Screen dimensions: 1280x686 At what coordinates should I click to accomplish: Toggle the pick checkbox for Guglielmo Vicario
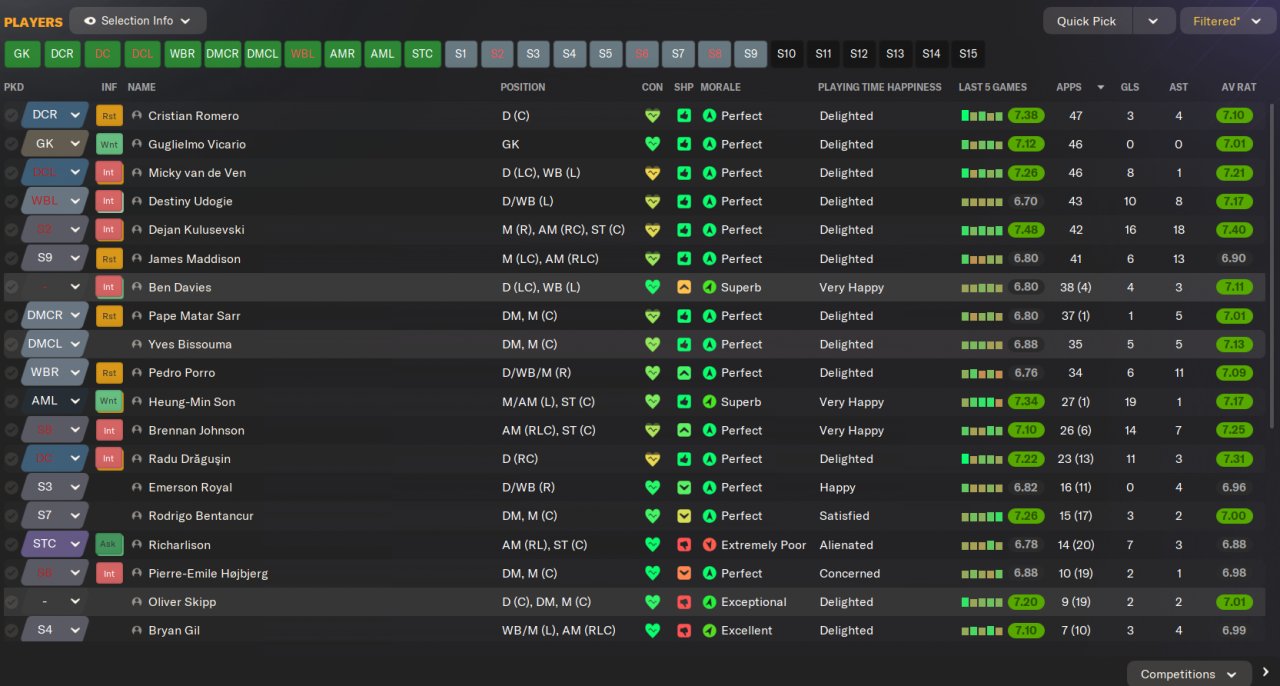pyautogui.click(x=11, y=144)
